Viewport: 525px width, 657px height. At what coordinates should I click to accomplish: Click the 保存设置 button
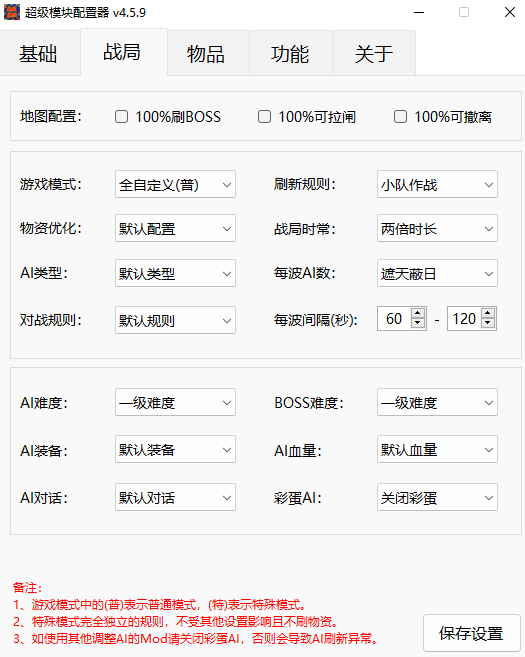point(472,633)
